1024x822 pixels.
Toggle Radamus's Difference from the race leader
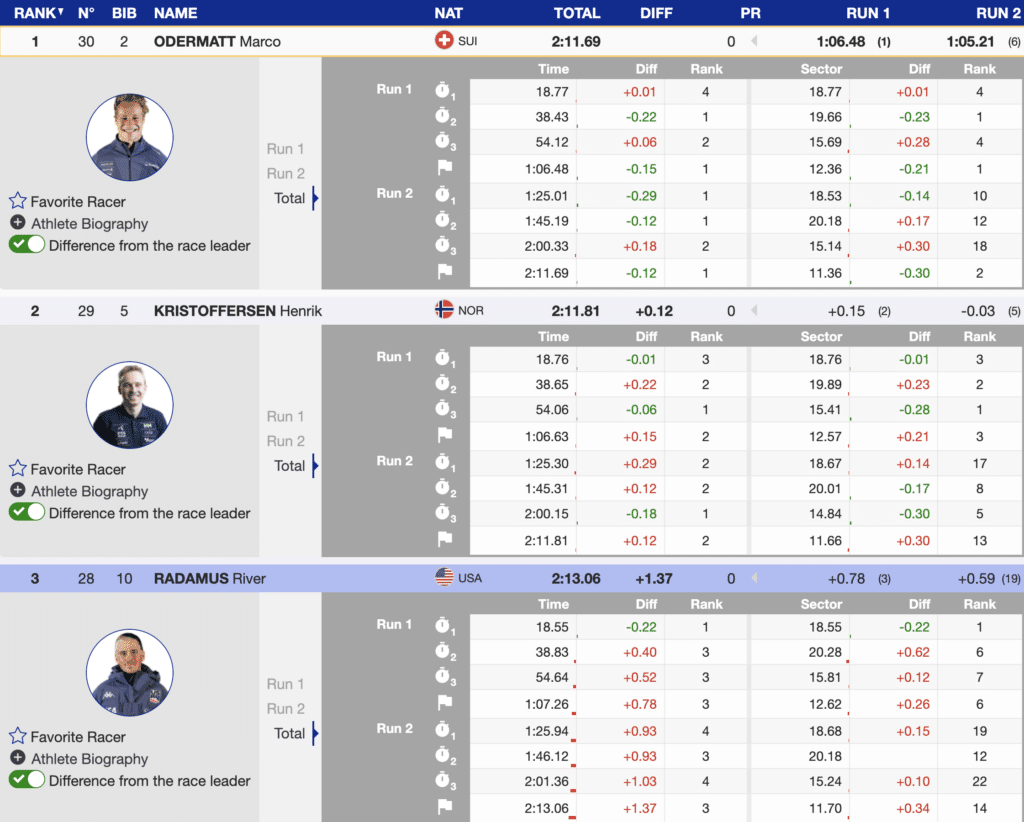point(27,780)
